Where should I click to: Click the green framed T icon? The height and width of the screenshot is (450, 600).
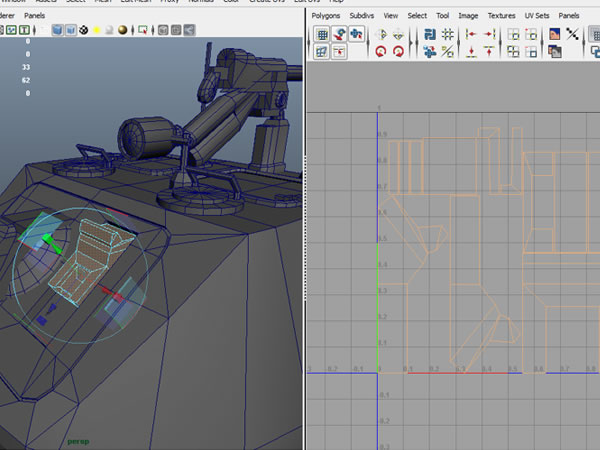(x=24, y=30)
